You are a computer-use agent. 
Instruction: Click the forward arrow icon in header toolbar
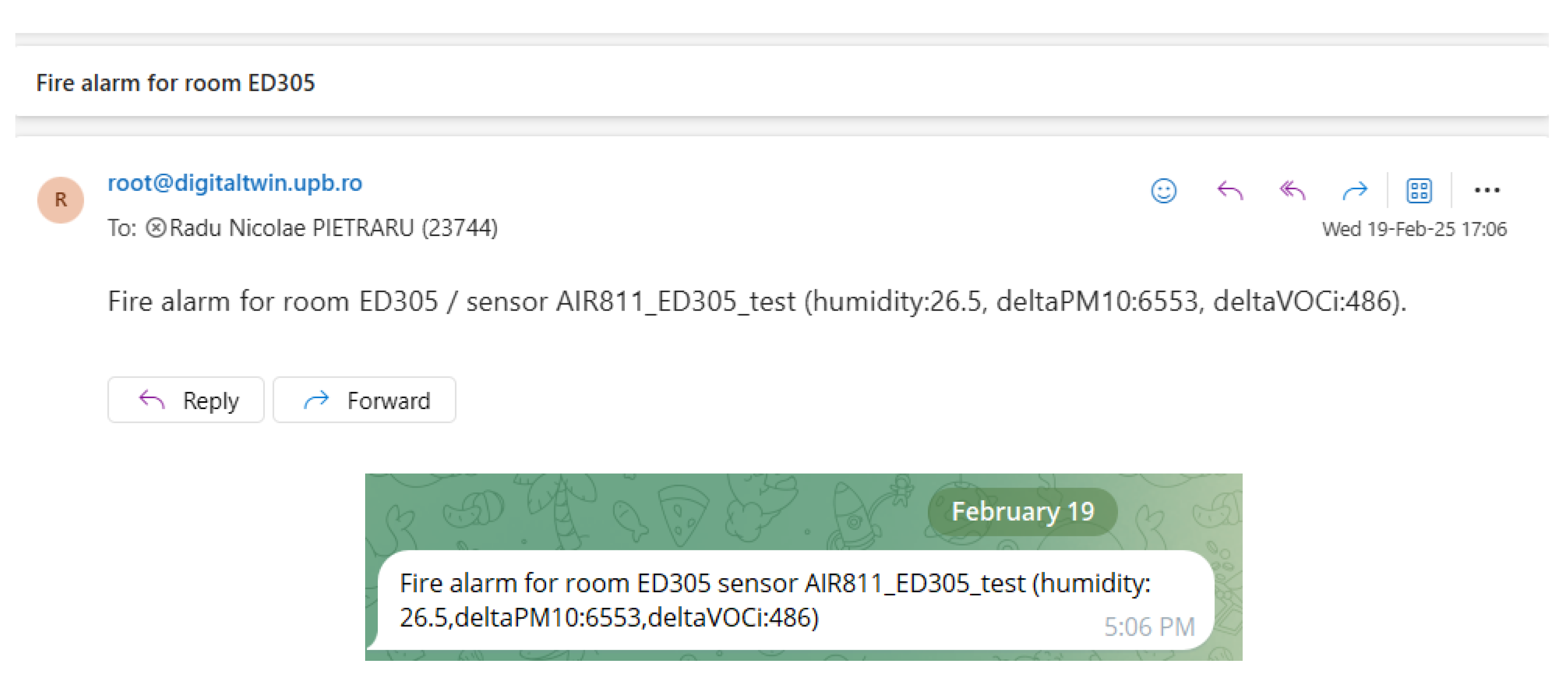click(x=1355, y=191)
